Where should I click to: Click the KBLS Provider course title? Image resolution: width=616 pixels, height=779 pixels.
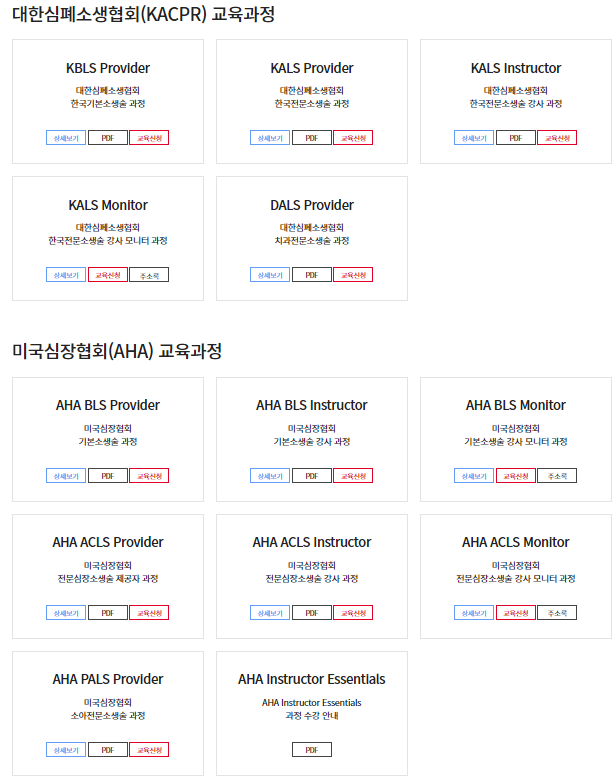coord(108,68)
